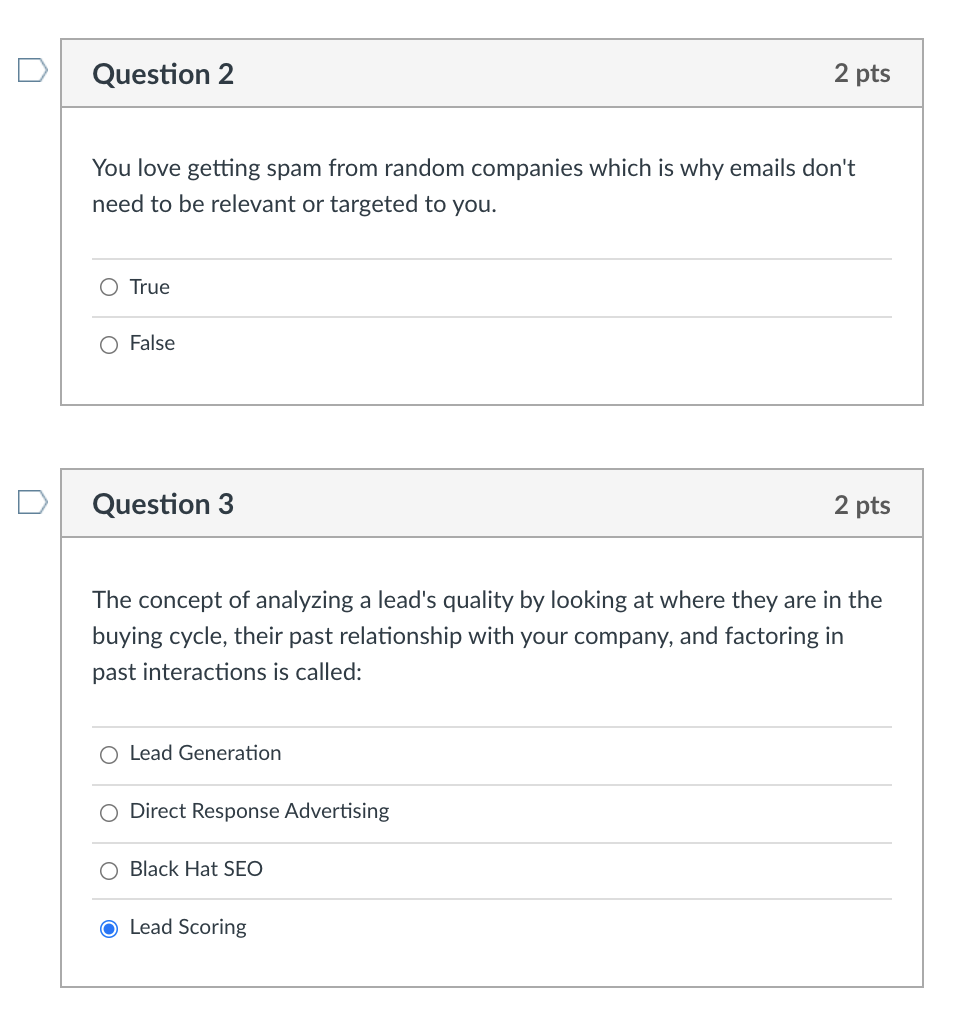Click the Black Hat SEO answer text
This screenshot has width=954, height=1018.
(195, 869)
